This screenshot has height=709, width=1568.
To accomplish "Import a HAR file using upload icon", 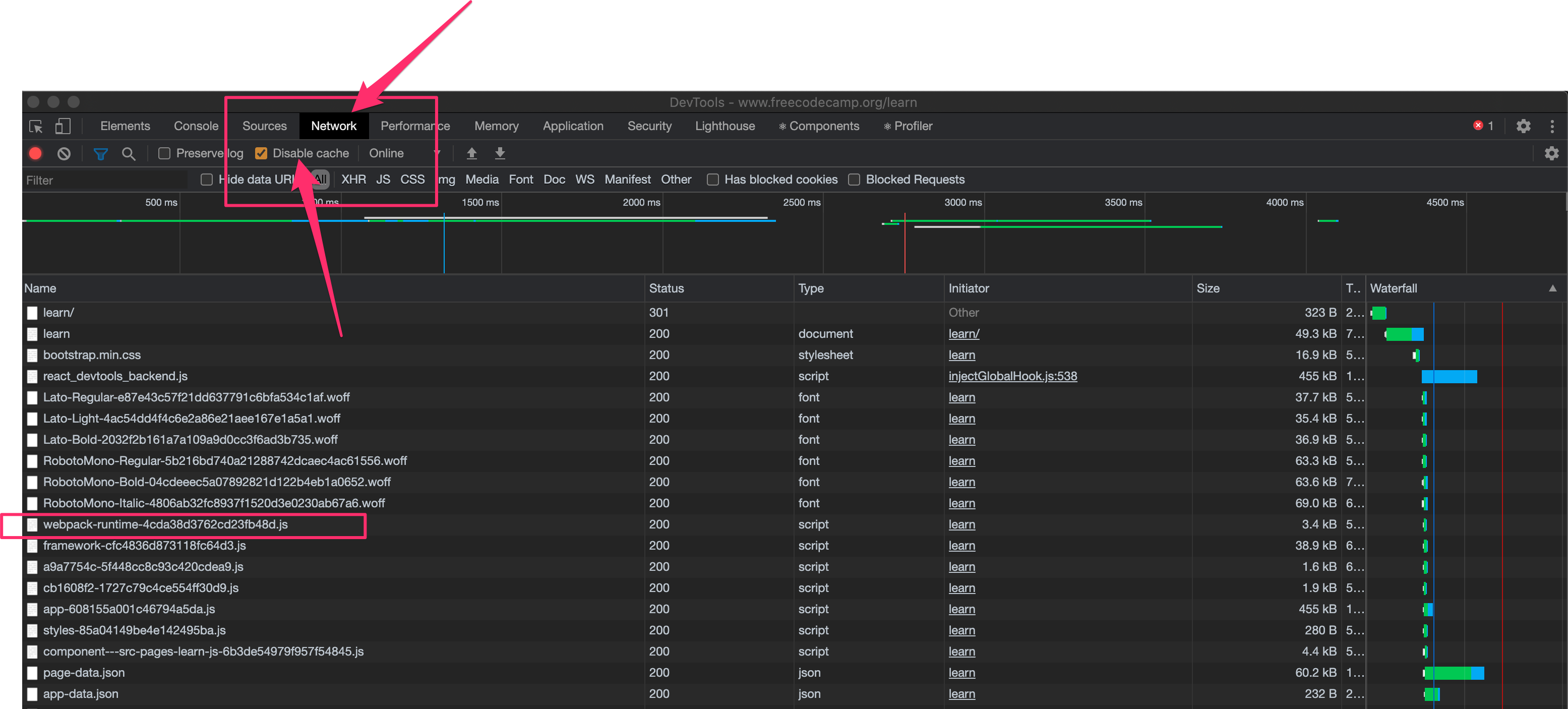I will tap(472, 153).
